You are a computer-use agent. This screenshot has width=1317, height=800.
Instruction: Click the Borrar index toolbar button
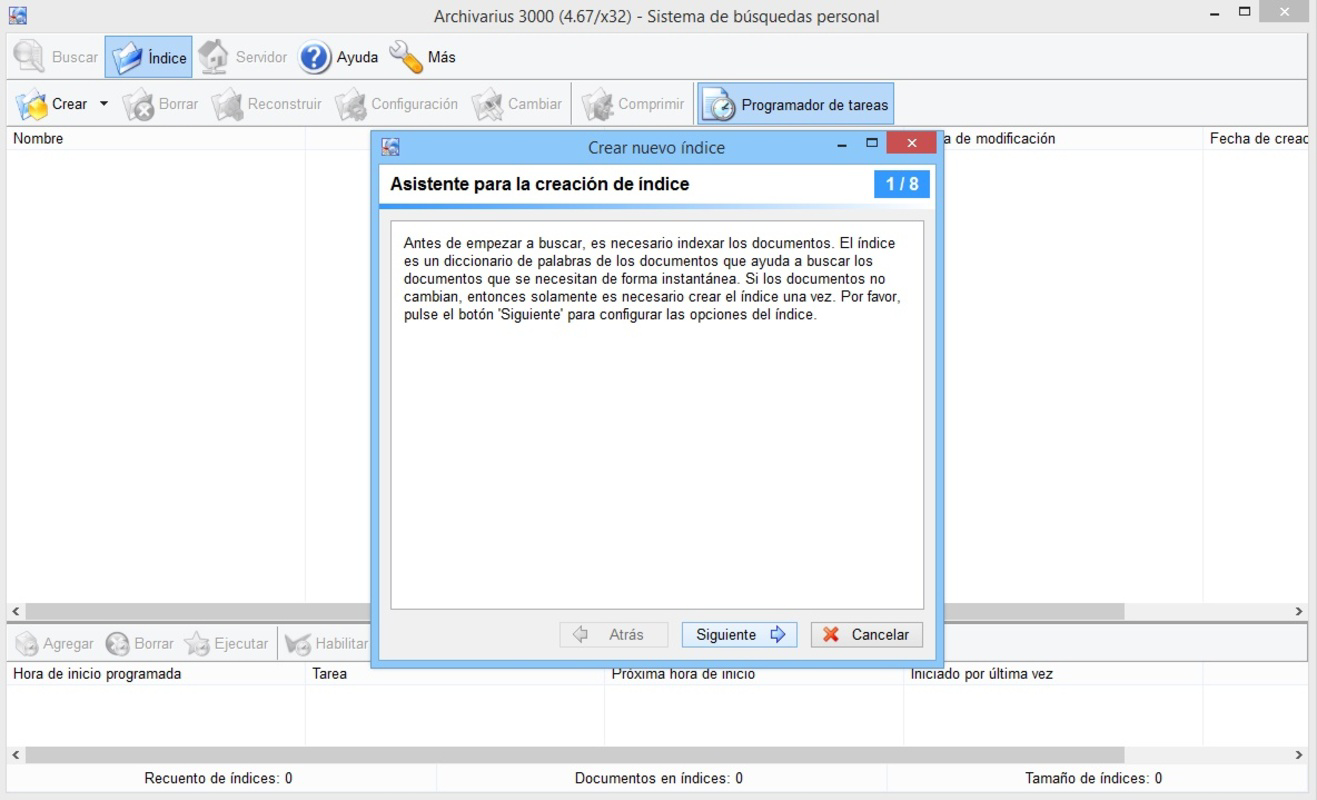tap(160, 104)
